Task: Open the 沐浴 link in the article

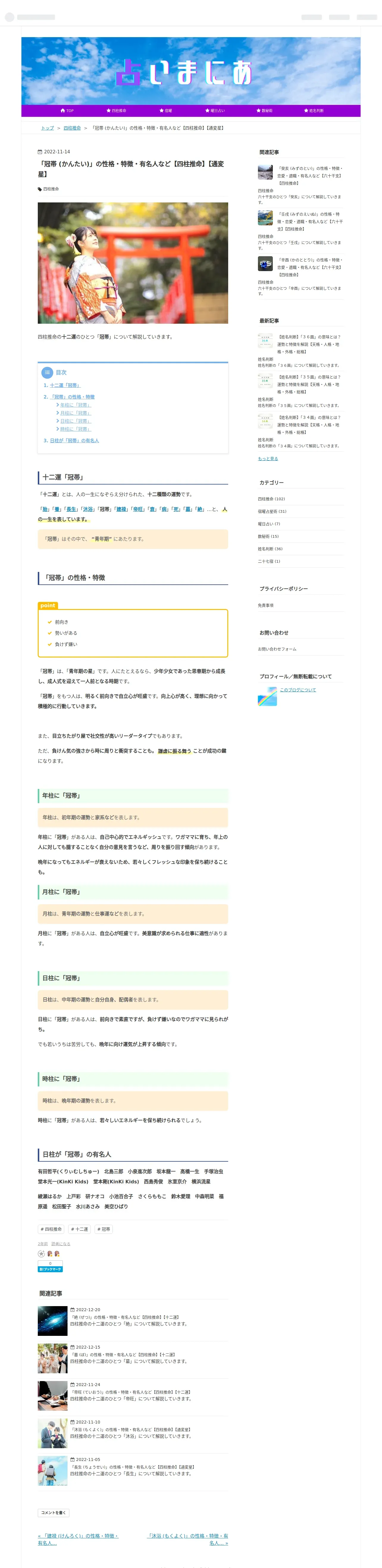Action: click(x=88, y=509)
